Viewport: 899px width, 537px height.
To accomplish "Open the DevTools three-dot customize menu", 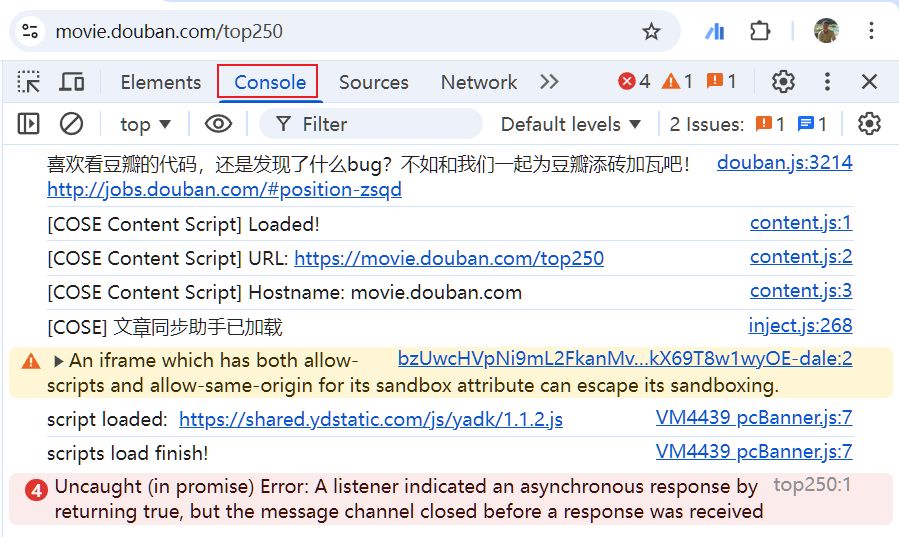I will (x=827, y=82).
